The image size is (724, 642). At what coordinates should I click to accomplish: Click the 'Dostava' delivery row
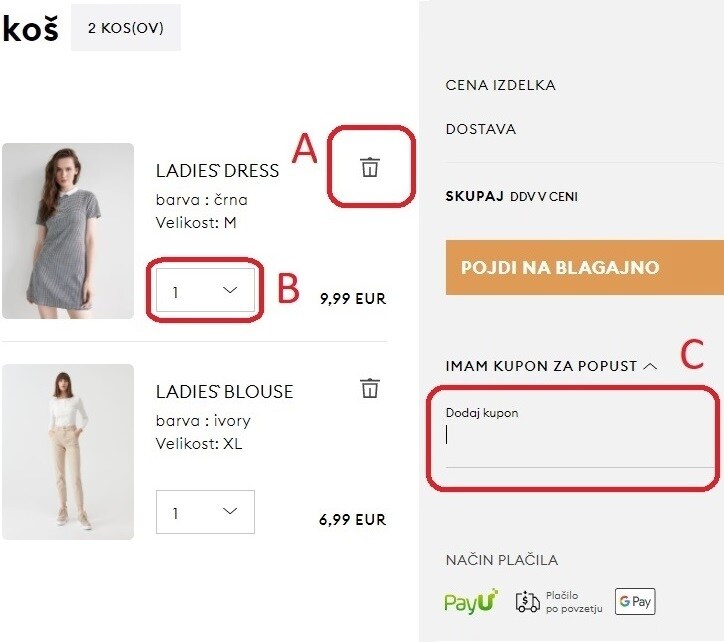coord(480,129)
